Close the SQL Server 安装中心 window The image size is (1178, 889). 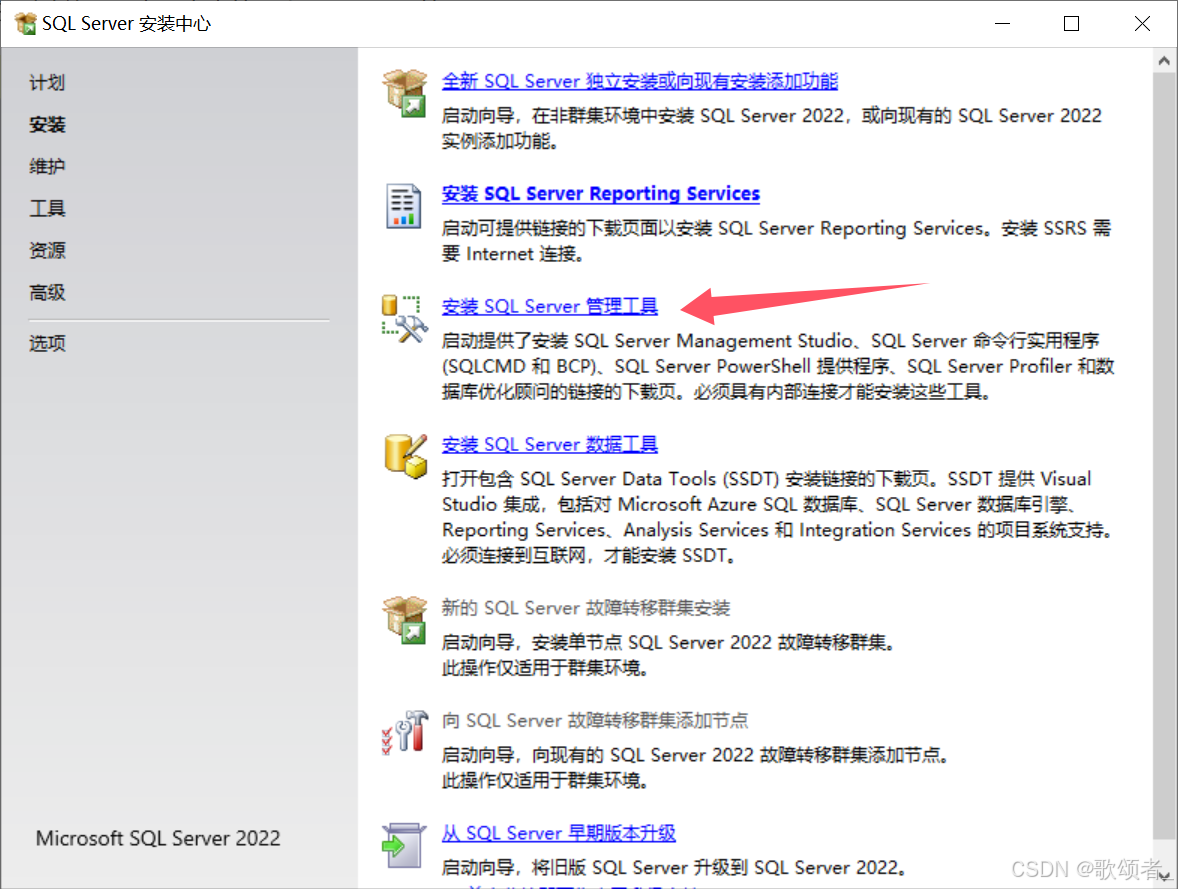[x=1142, y=23]
